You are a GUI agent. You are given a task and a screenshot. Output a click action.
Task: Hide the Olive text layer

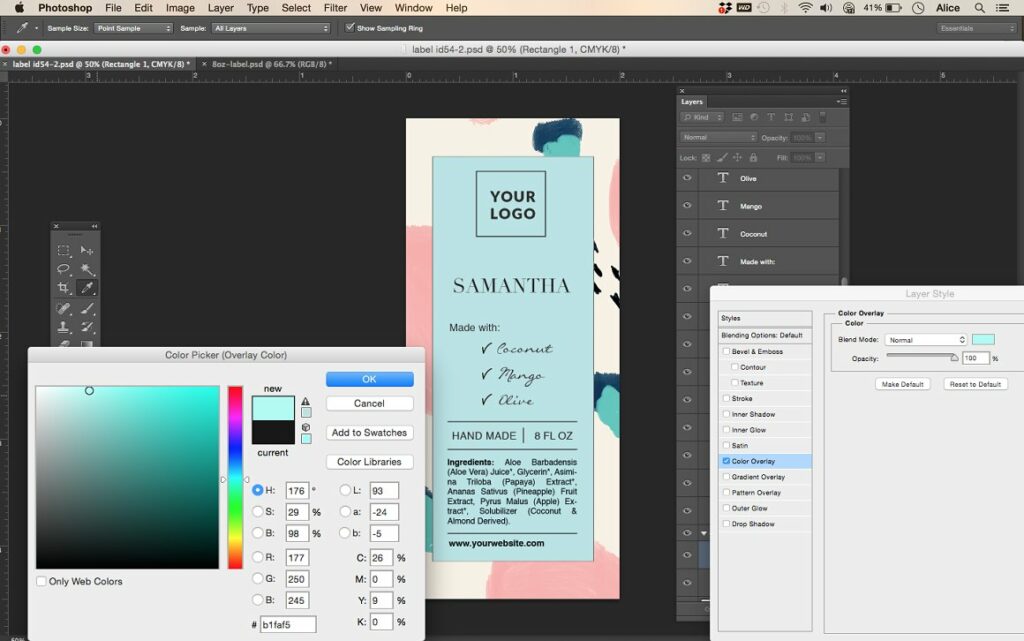tap(687, 177)
